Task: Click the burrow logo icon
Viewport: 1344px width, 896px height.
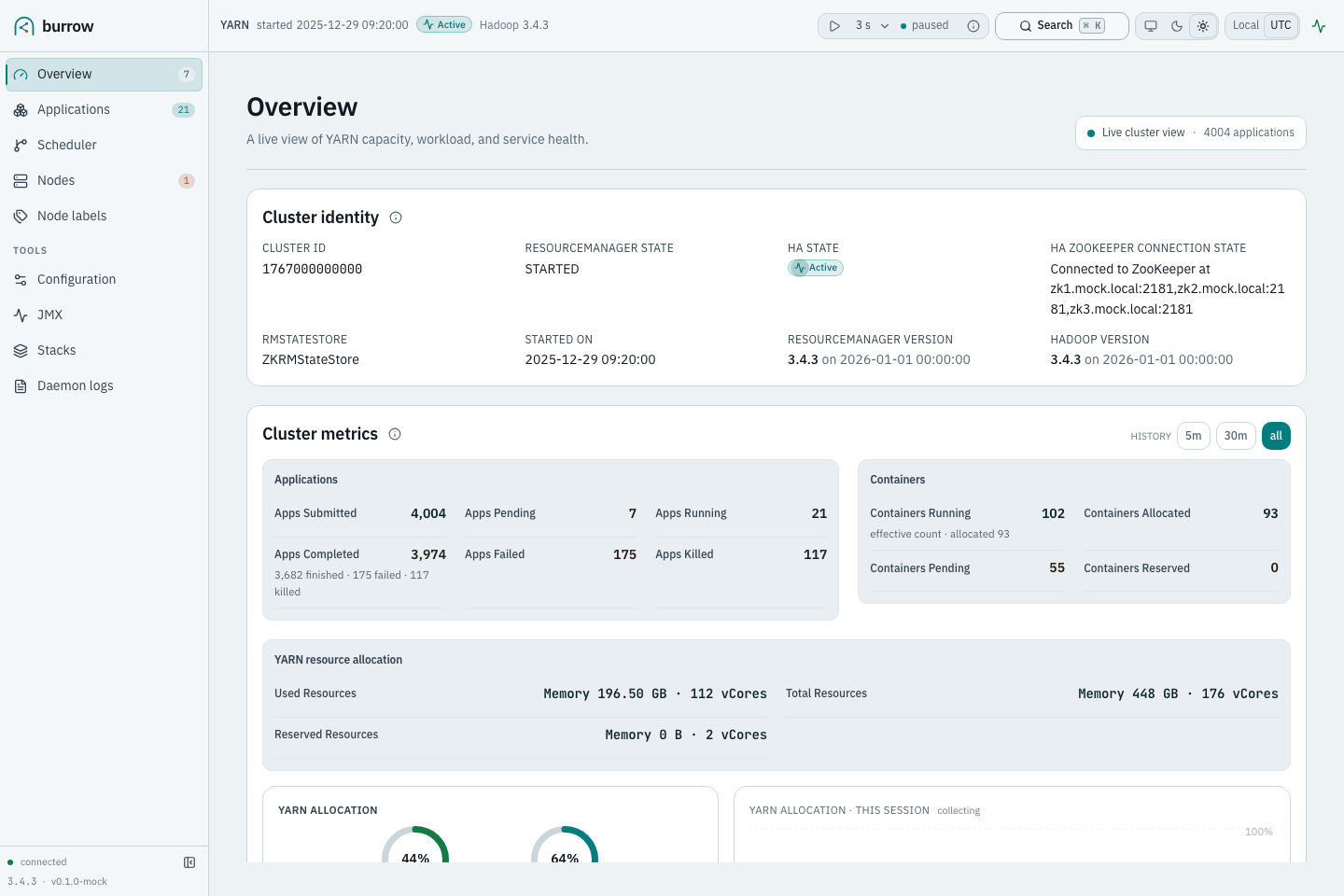Action: (24, 26)
